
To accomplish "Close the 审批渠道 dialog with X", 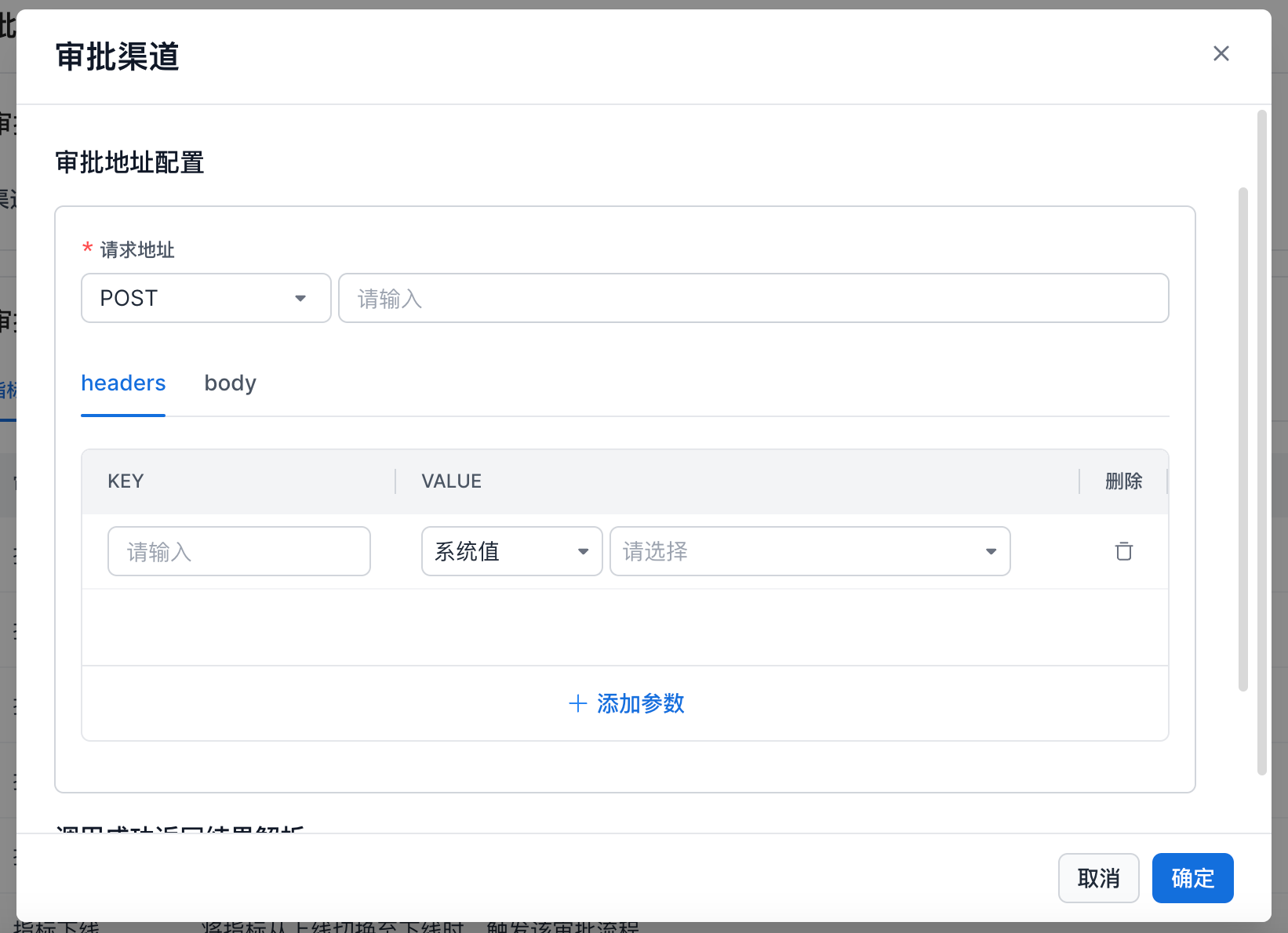I will point(1221,53).
